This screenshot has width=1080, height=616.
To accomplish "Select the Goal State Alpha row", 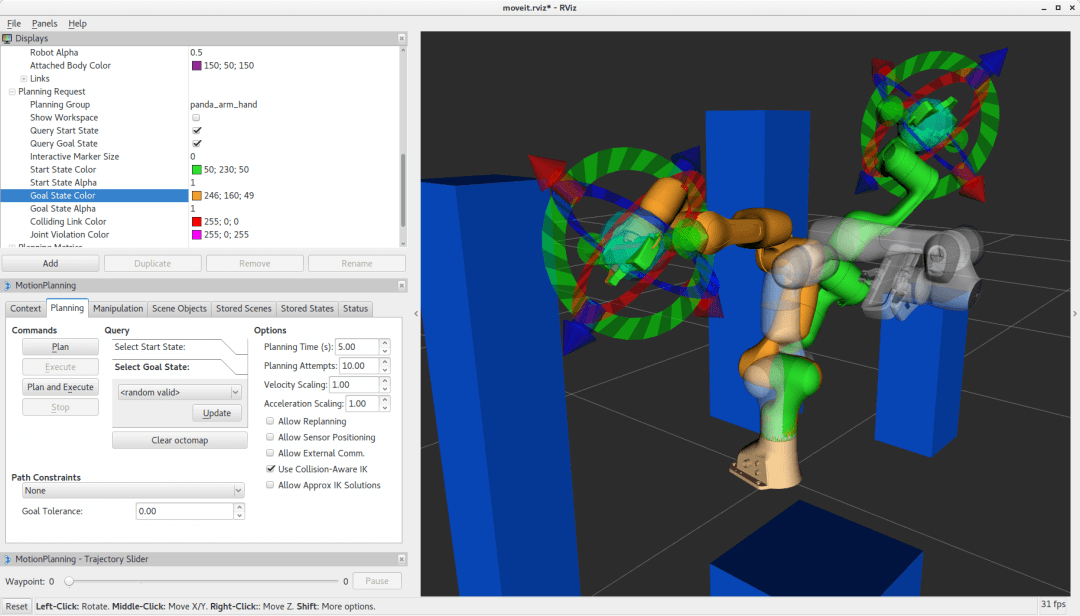I will (200, 209).
